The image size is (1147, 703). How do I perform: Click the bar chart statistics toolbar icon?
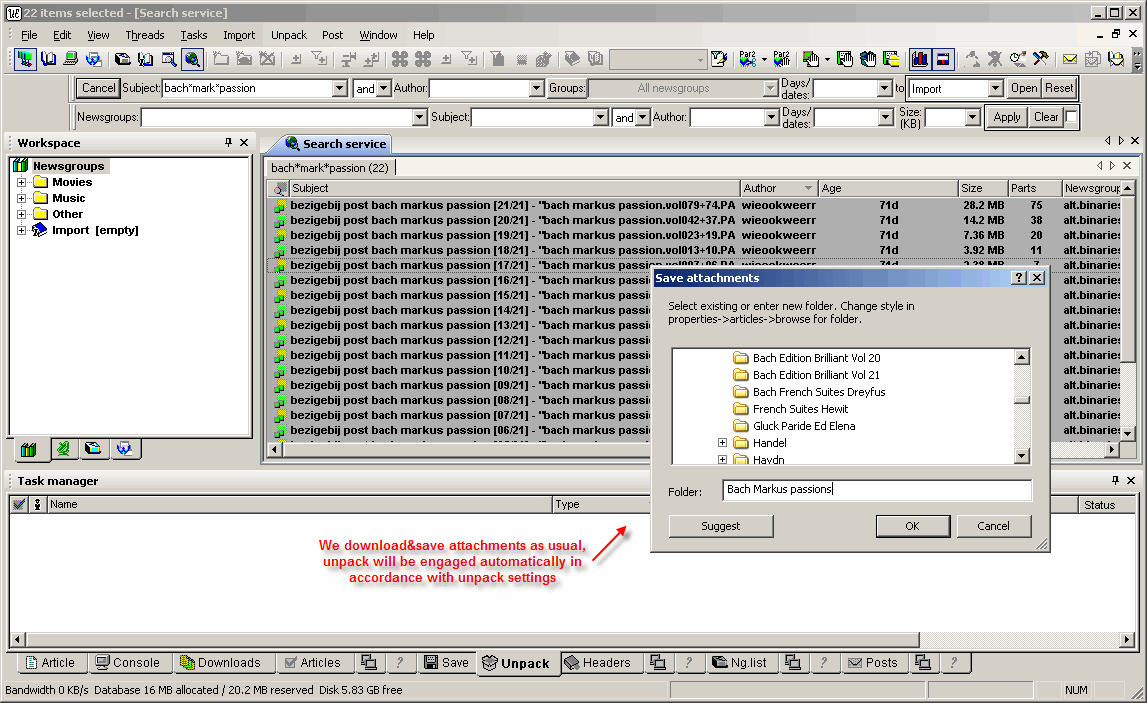[x=919, y=59]
